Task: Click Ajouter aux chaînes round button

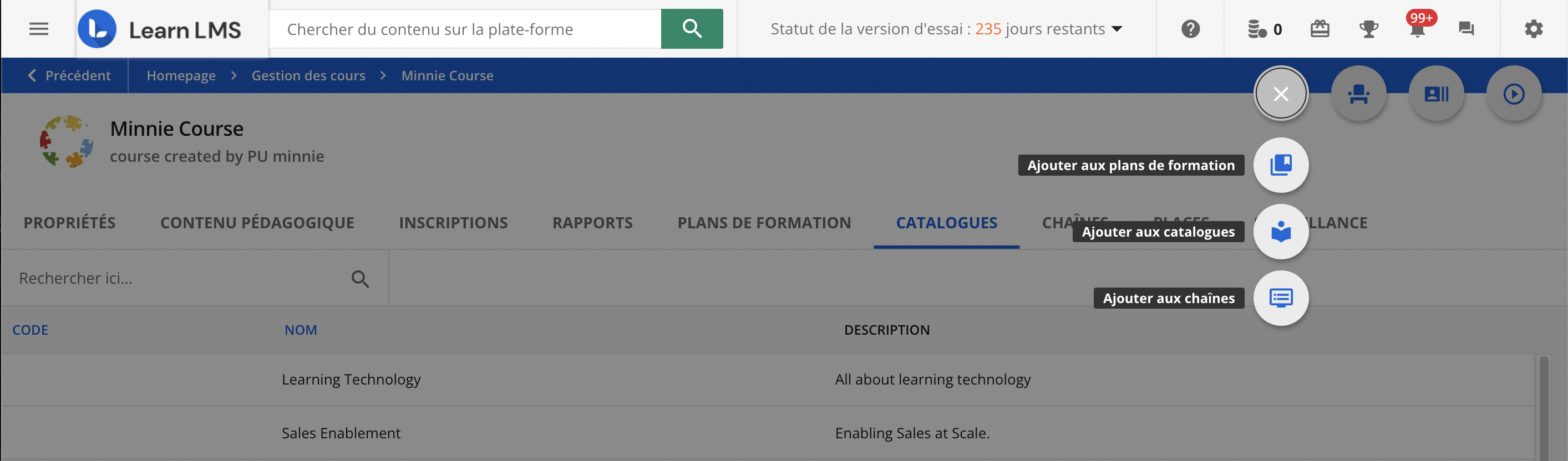Action: click(x=1281, y=298)
